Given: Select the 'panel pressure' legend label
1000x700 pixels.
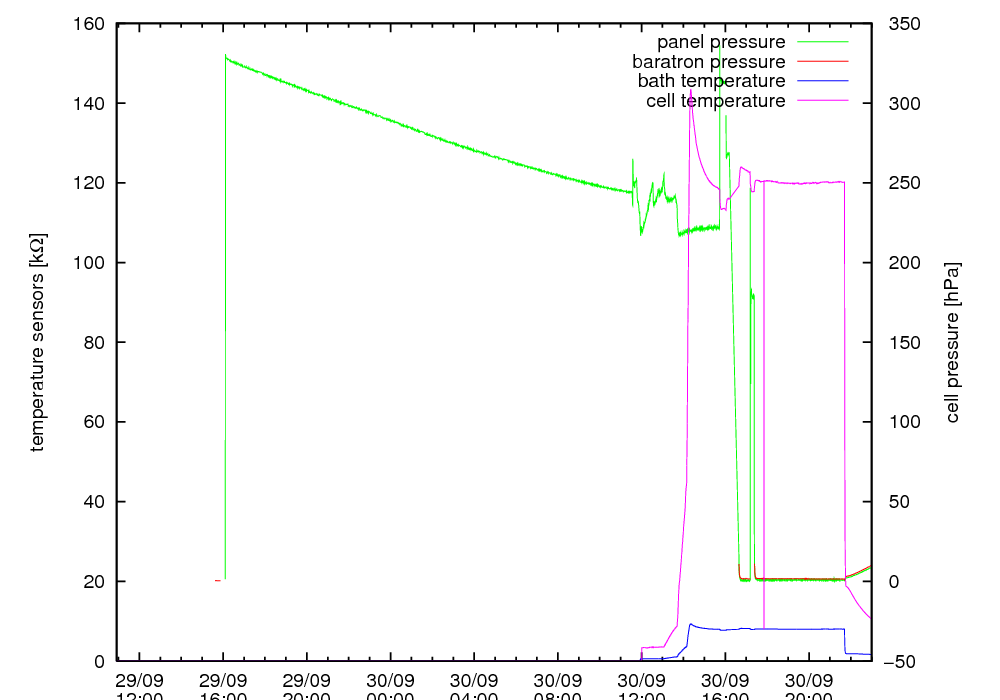Looking at the screenshot, I should pyautogui.click(x=720, y=42).
